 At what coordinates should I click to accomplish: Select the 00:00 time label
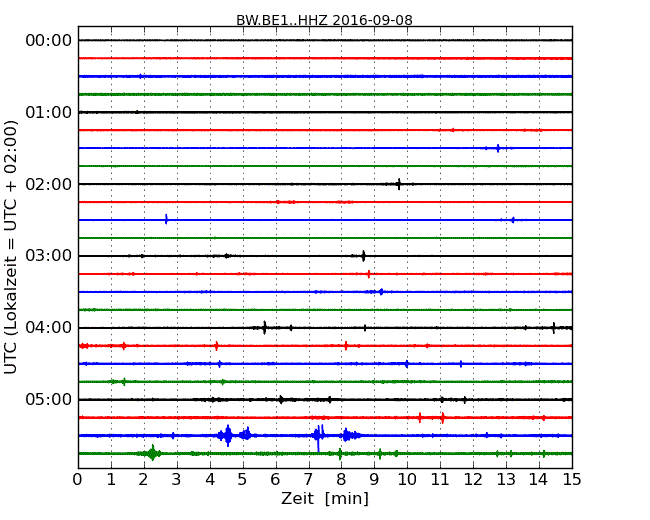[49, 41]
